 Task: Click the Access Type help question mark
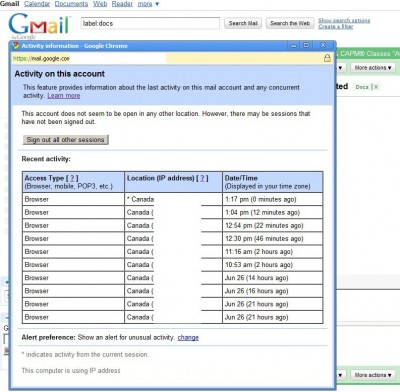pos(72,178)
